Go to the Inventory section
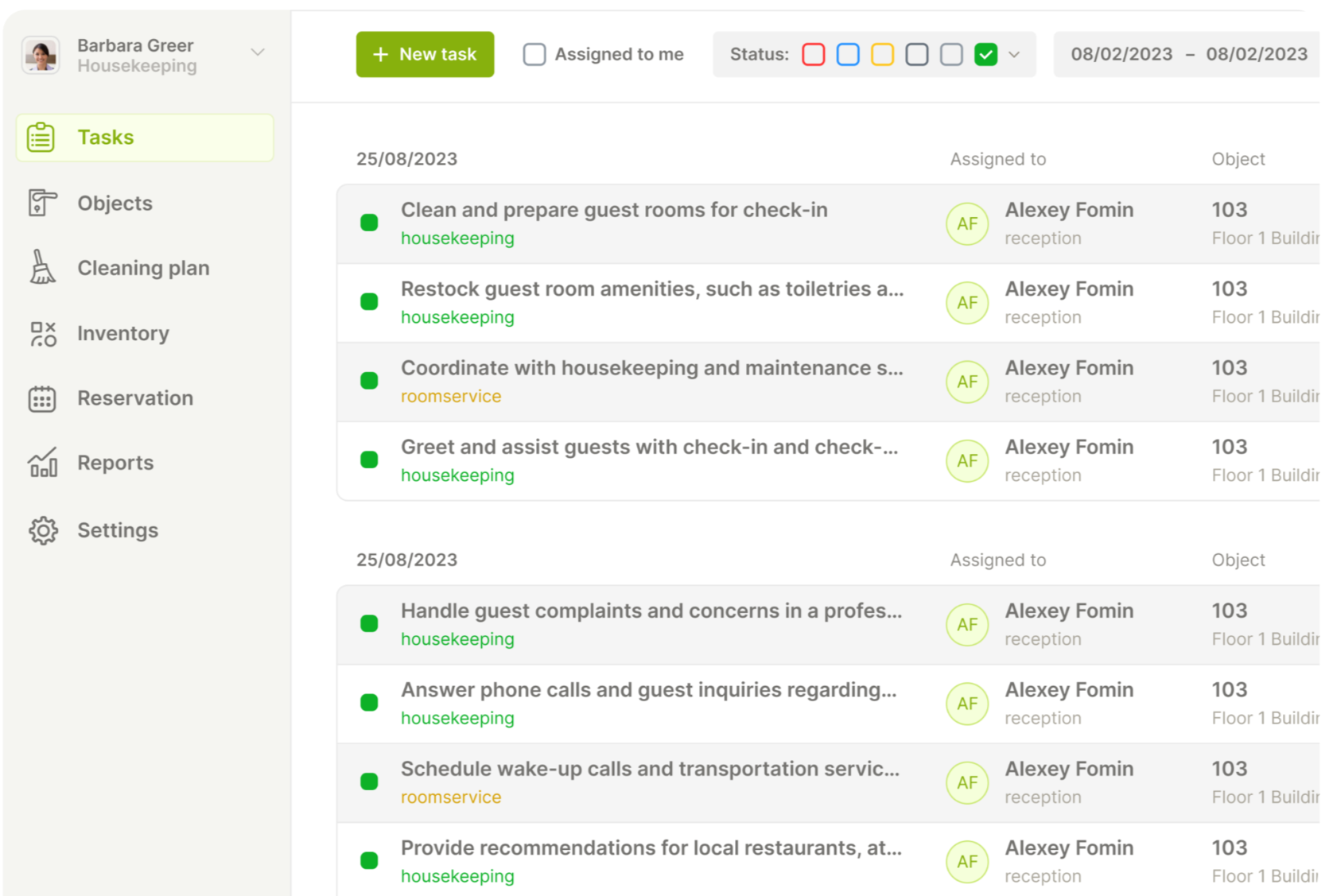Image resolution: width=1329 pixels, height=896 pixels. pos(123,334)
